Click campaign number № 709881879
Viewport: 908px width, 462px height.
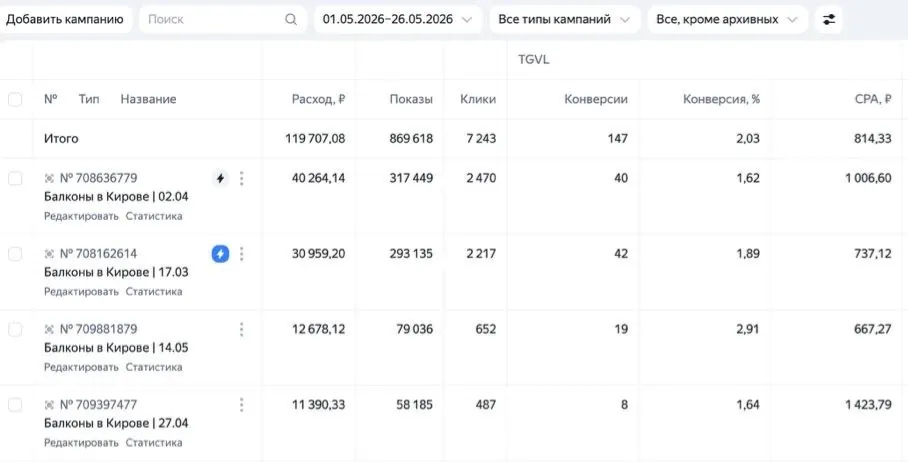(x=98, y=329)
